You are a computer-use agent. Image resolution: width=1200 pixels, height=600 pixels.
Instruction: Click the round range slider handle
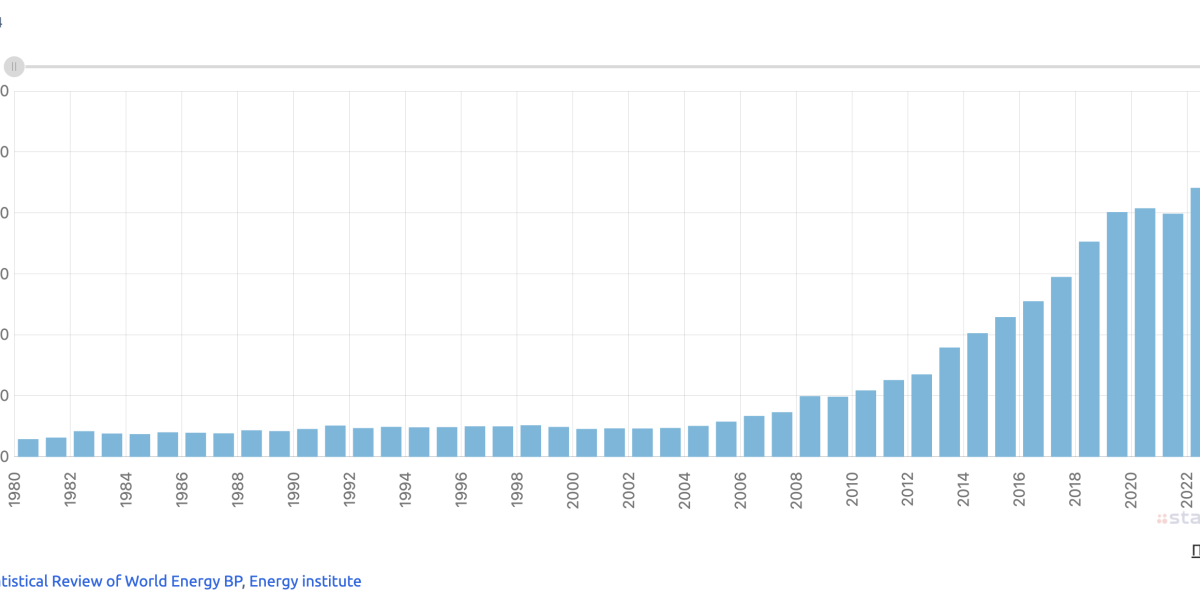point(14,67)
